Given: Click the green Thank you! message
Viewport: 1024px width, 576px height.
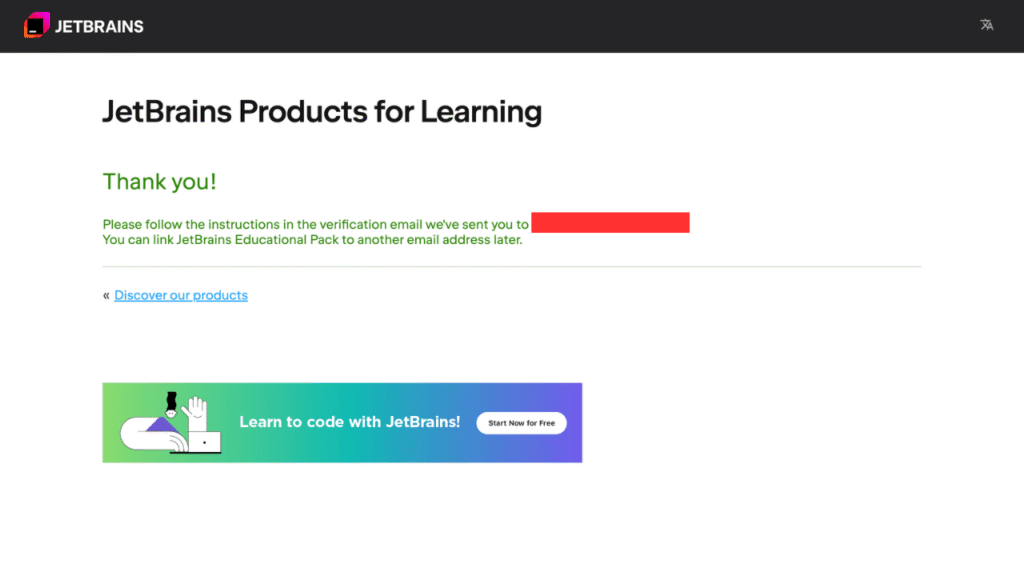Looking at the screenshot, I should [x=160, y=182].
